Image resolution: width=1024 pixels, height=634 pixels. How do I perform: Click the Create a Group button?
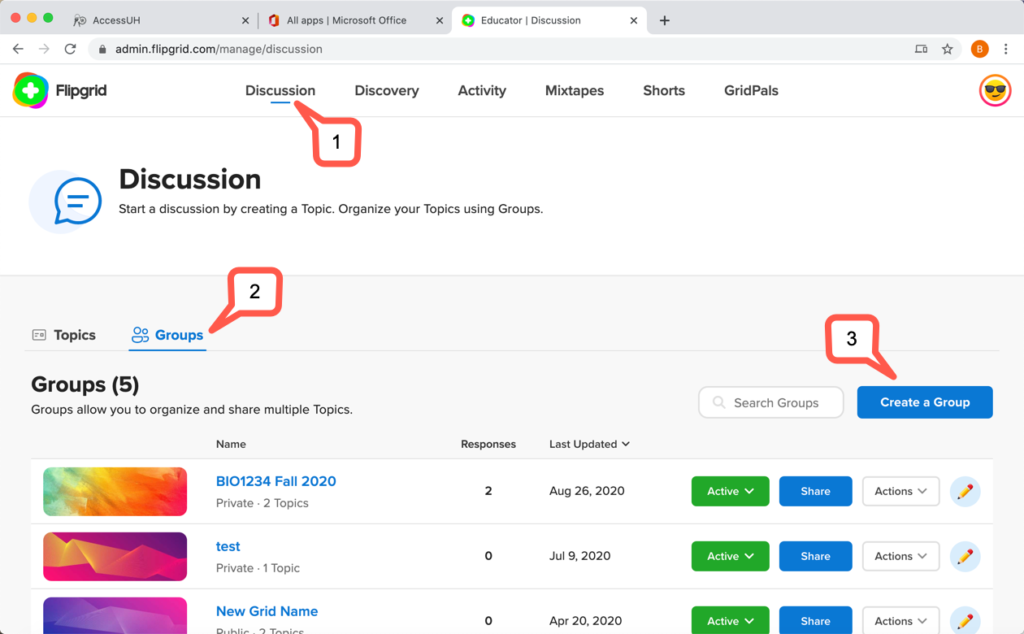[x=925, y=402]
